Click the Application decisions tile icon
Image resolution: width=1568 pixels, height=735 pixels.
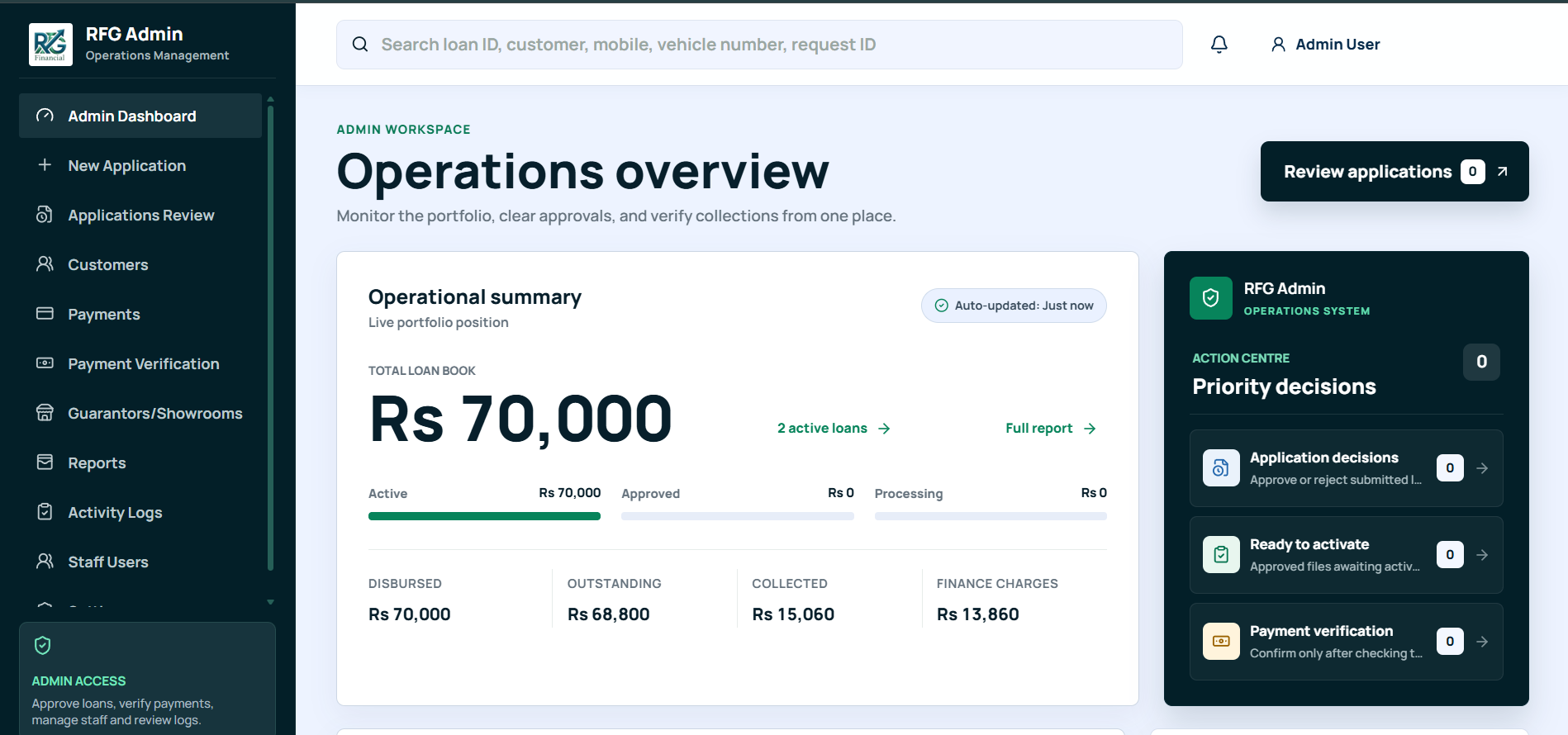coord(1221,468)
